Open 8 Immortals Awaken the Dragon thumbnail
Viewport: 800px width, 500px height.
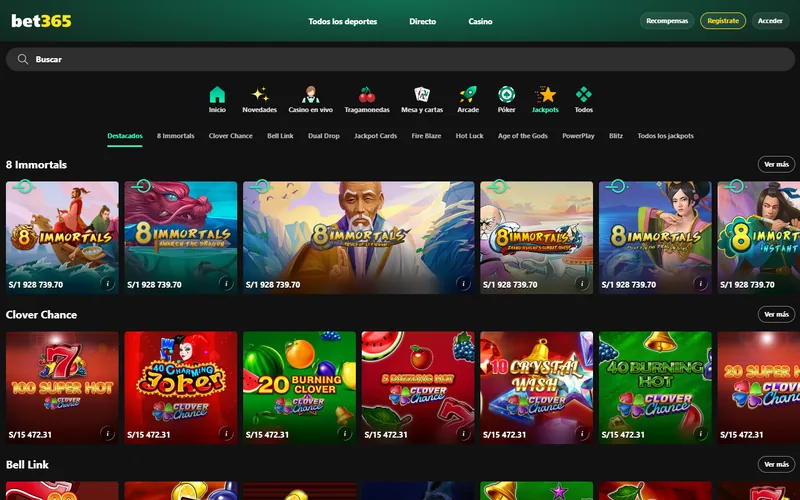pos(181,237)
